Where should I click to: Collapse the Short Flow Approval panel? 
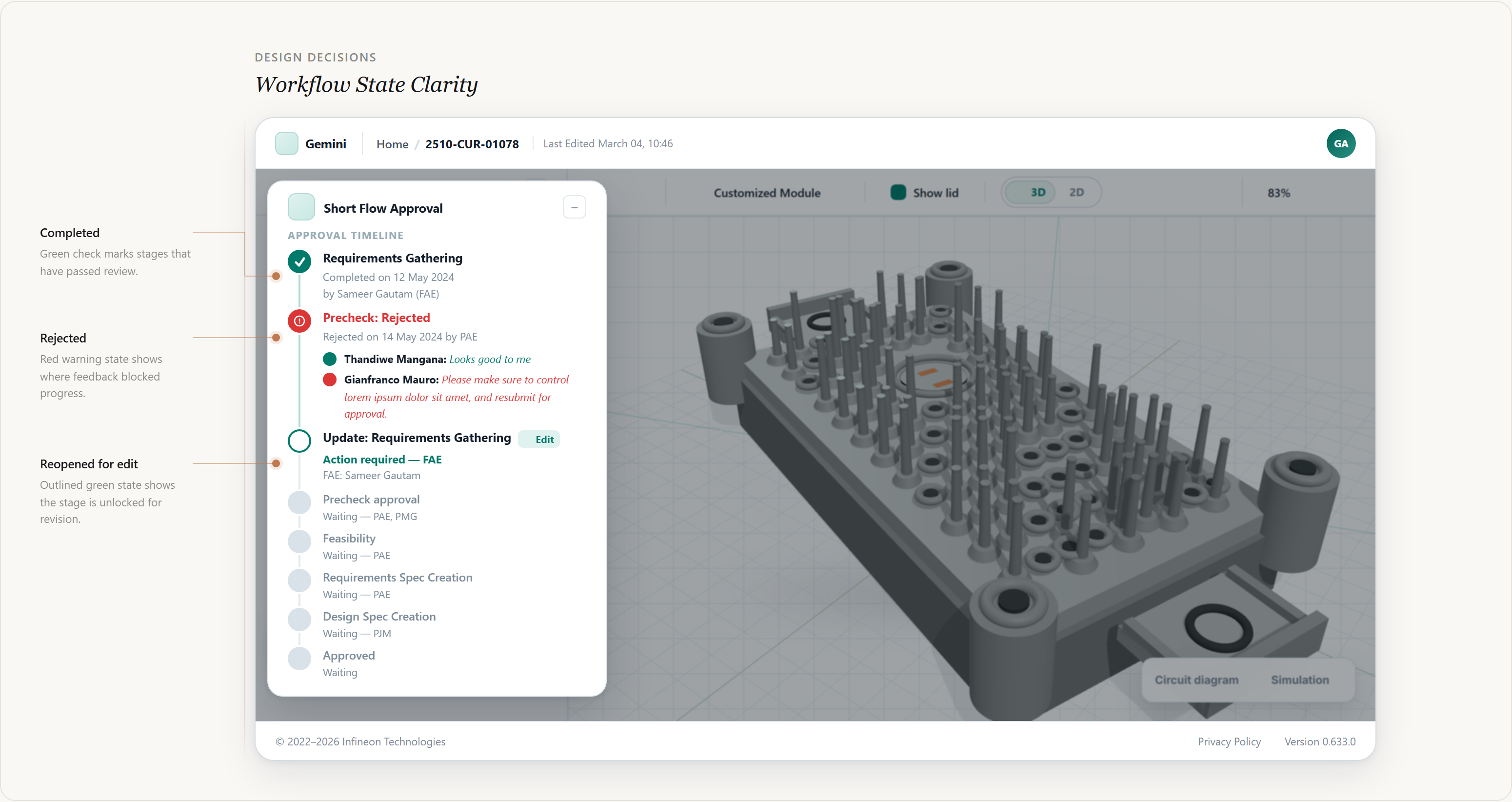click(x=574, y=207)
